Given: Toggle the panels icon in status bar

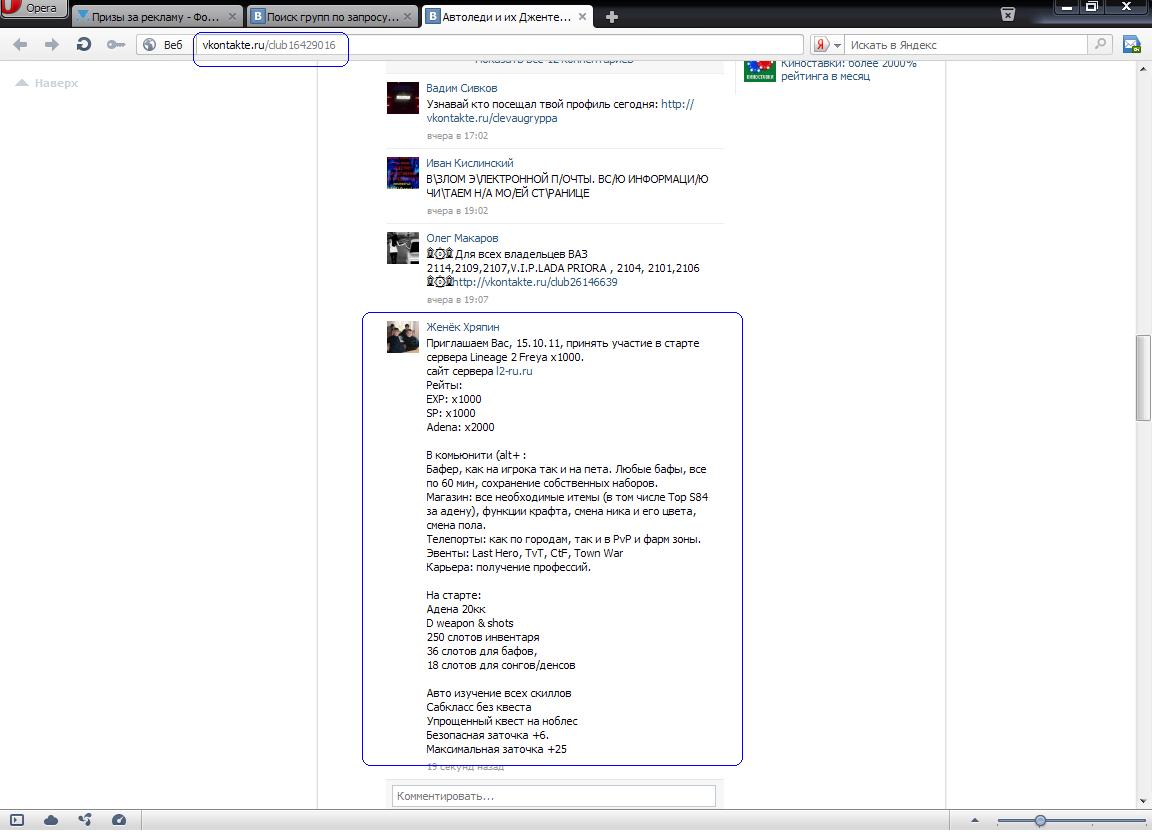Looking at the screenshot, I should (17, 820).
